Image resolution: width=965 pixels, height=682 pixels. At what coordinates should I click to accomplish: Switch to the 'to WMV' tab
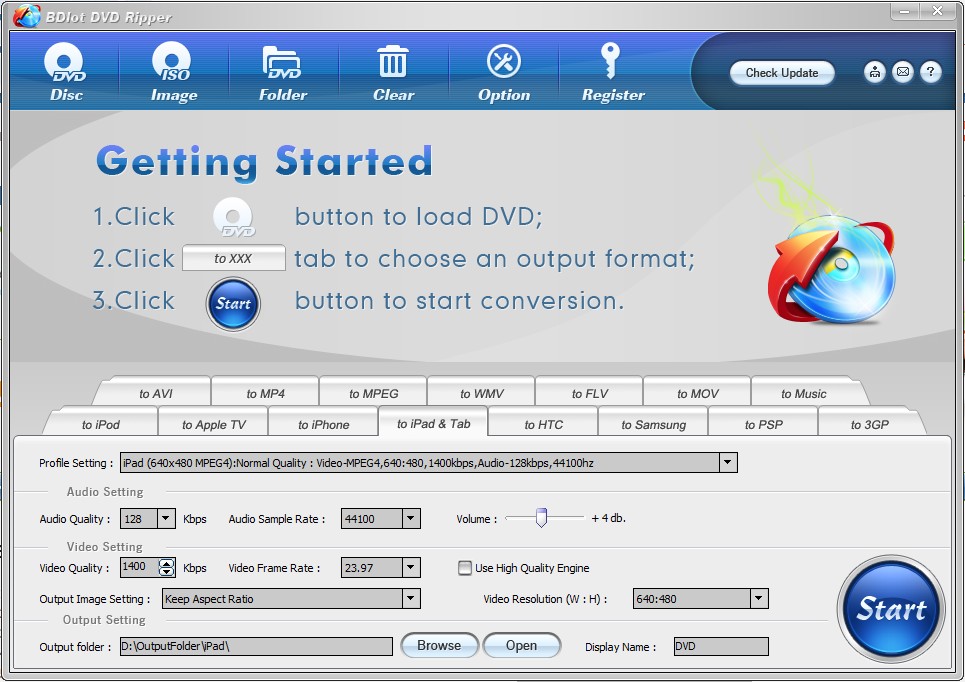[x=481, y=393]
